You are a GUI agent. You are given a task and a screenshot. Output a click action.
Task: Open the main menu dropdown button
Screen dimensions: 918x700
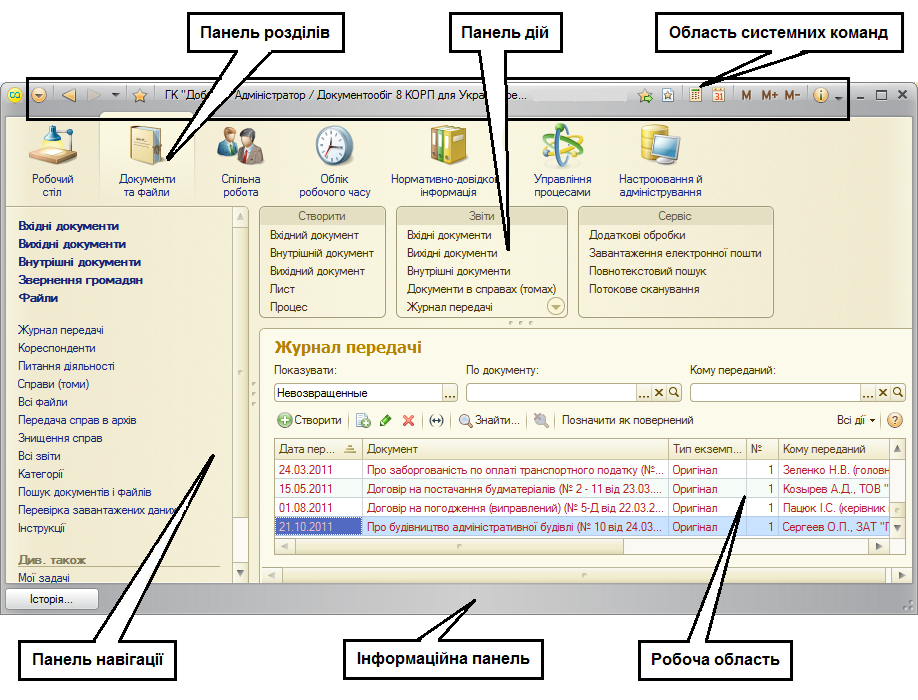tap(39, 95)
